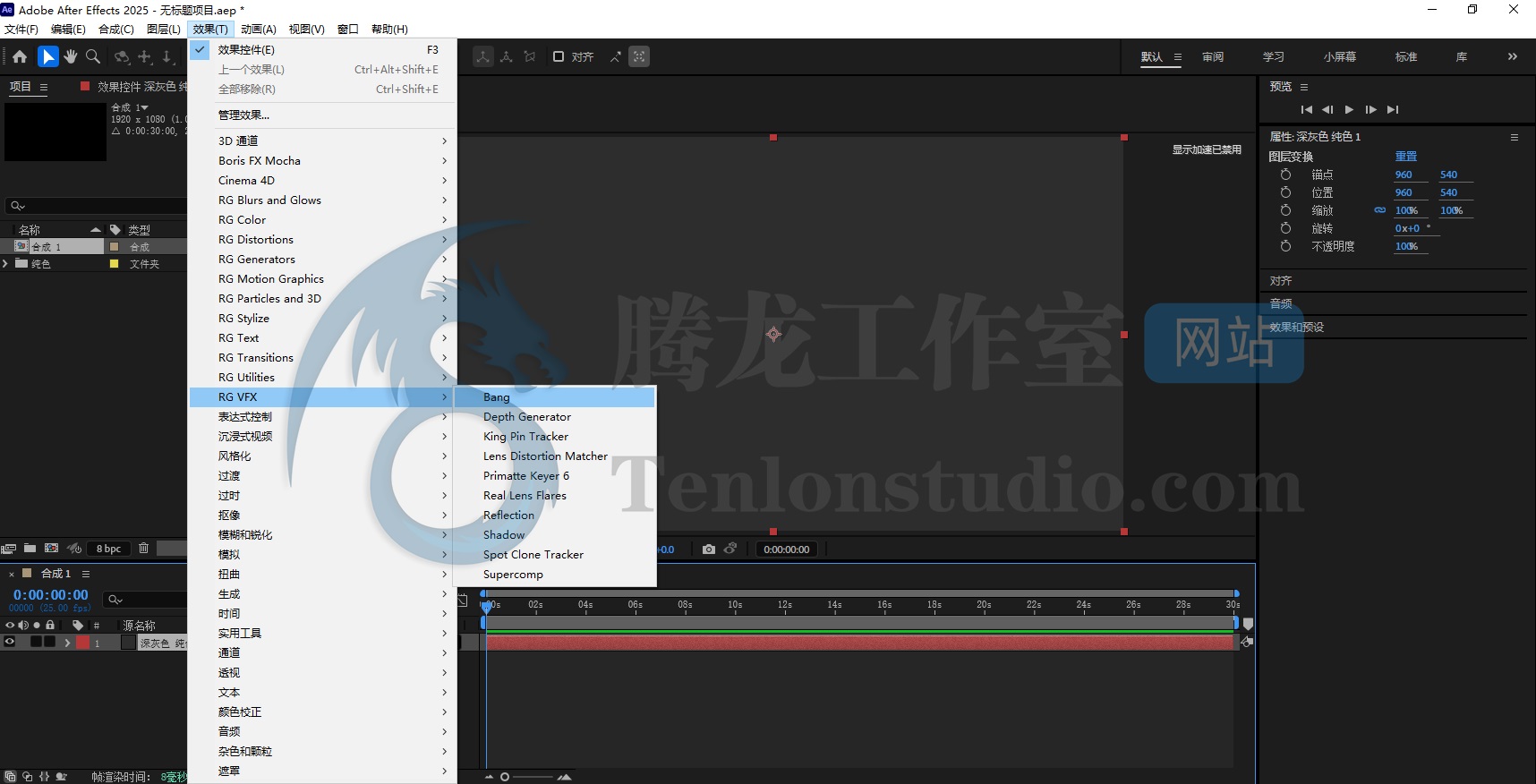Toggle the lock column header
1536x784 pixels.
(50, 625)
